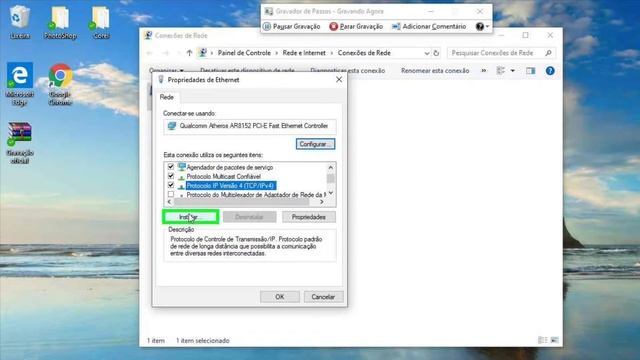Click the items list scroll left arrow
The width and height of the screenshot is (640, 360).
tap(169, 202)
